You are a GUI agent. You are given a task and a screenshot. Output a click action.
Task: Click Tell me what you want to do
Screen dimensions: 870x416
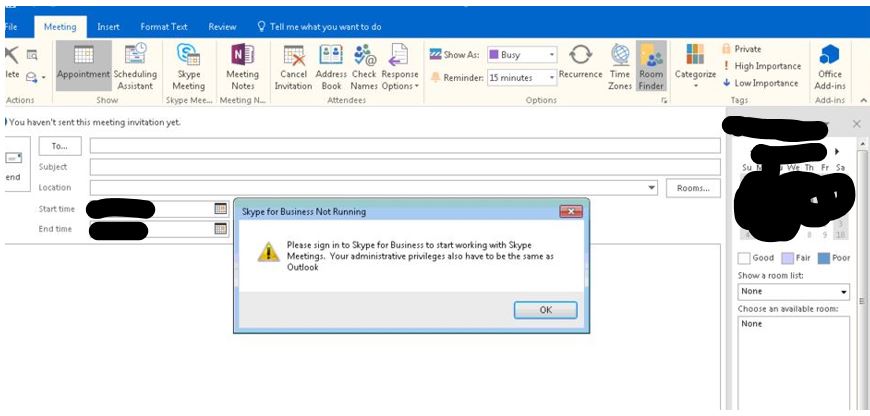320,27
